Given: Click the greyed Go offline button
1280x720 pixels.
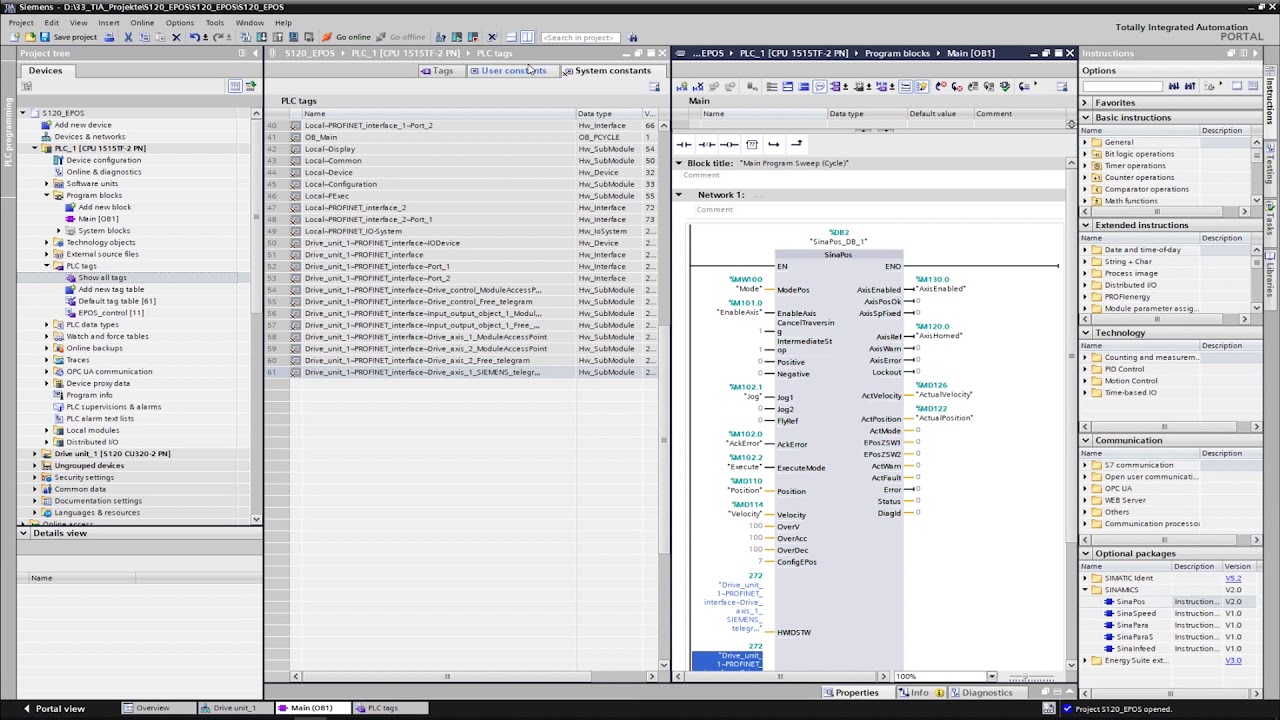Looking at the screenshot, I should pos(400,37).
